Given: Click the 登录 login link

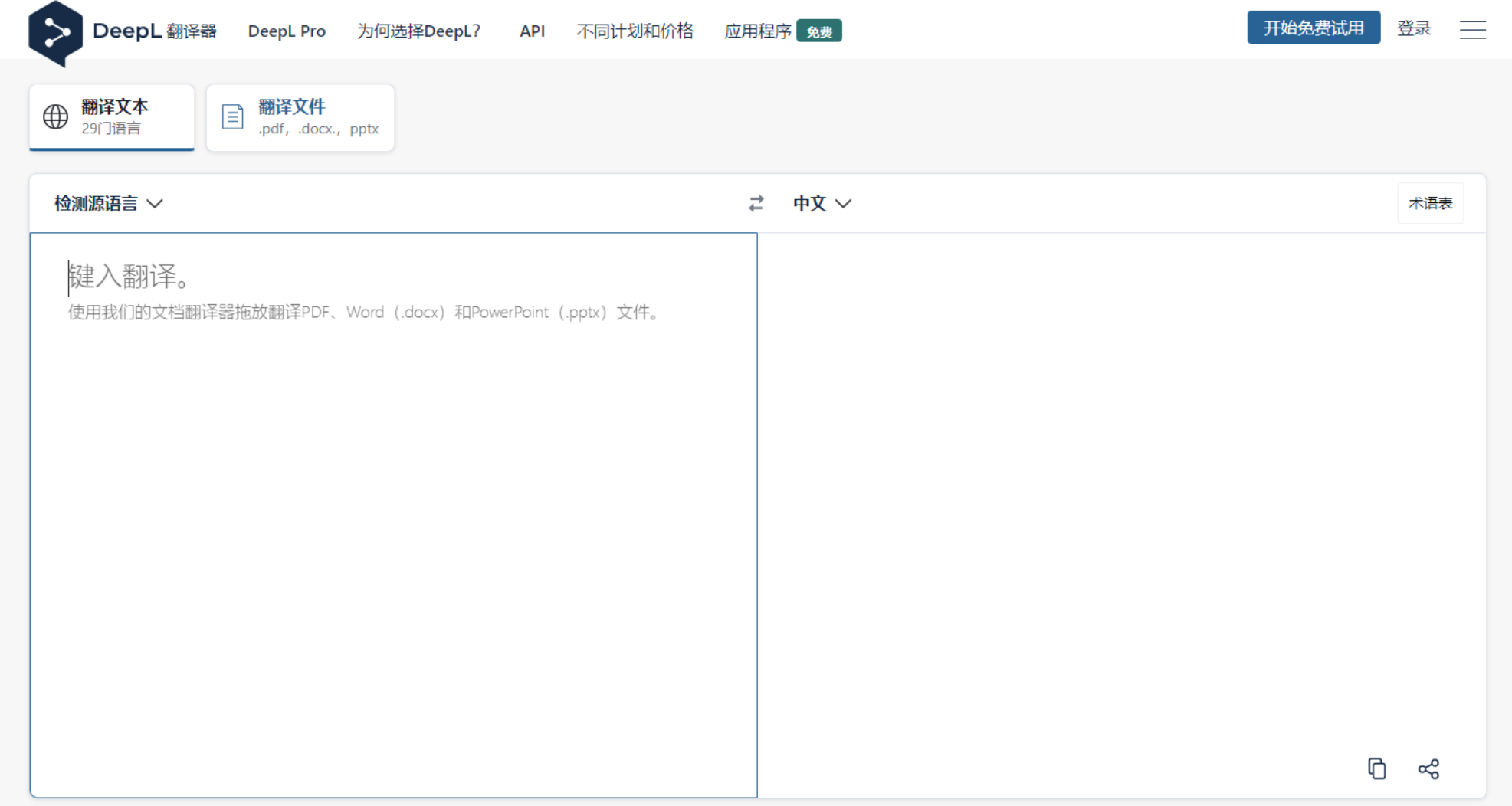Looking at the screenshot, I should point(1413,28).
